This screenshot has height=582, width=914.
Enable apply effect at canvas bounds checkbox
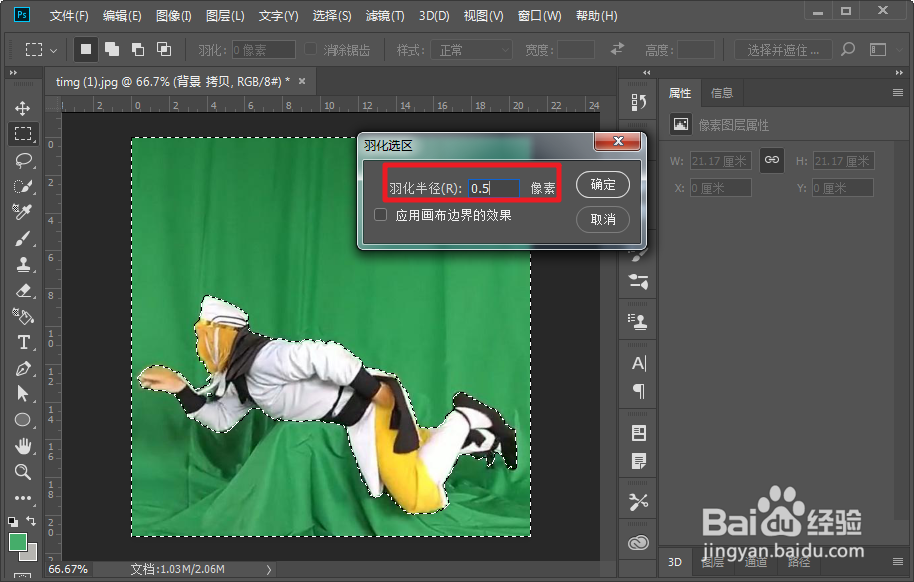click(x=381, y=215)
